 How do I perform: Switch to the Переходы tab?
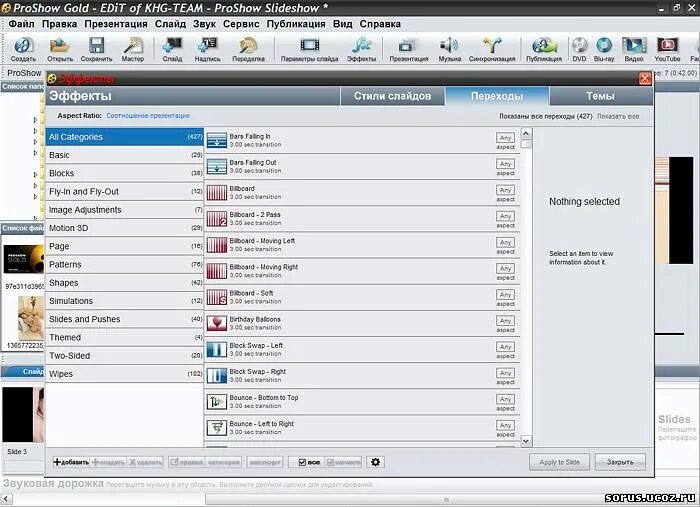point(497,96)
